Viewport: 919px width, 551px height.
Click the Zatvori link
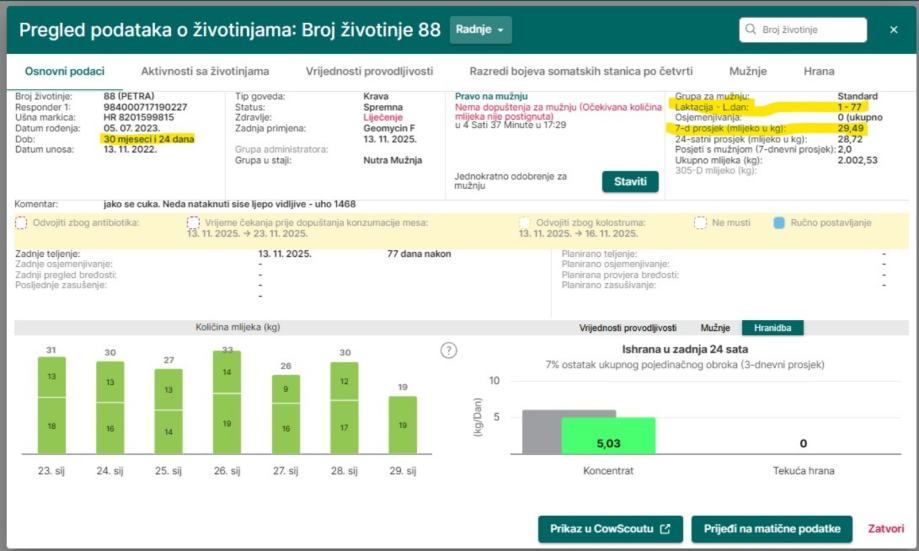[x=885, y=528]
